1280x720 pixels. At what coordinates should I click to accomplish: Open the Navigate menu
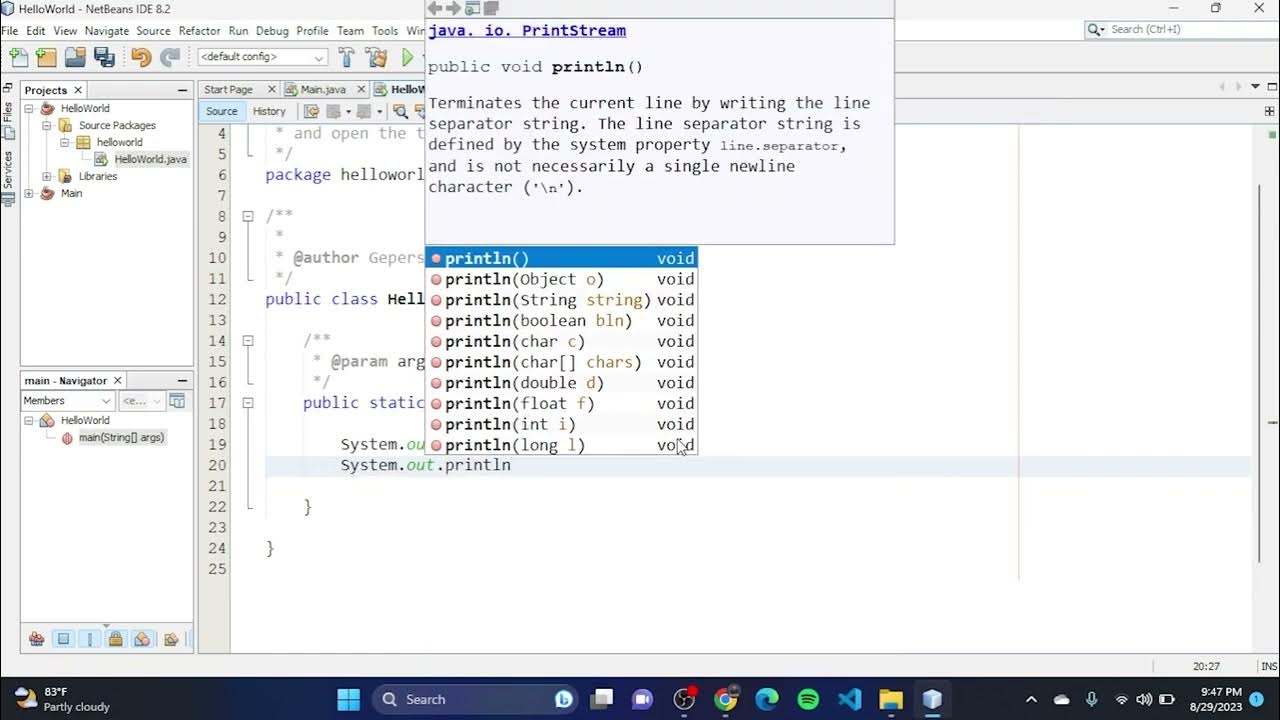point(106,31)
